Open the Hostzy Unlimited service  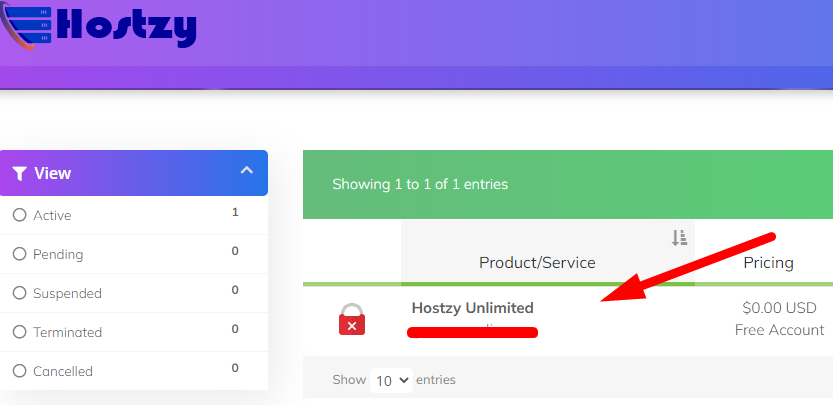pos(472,308)
